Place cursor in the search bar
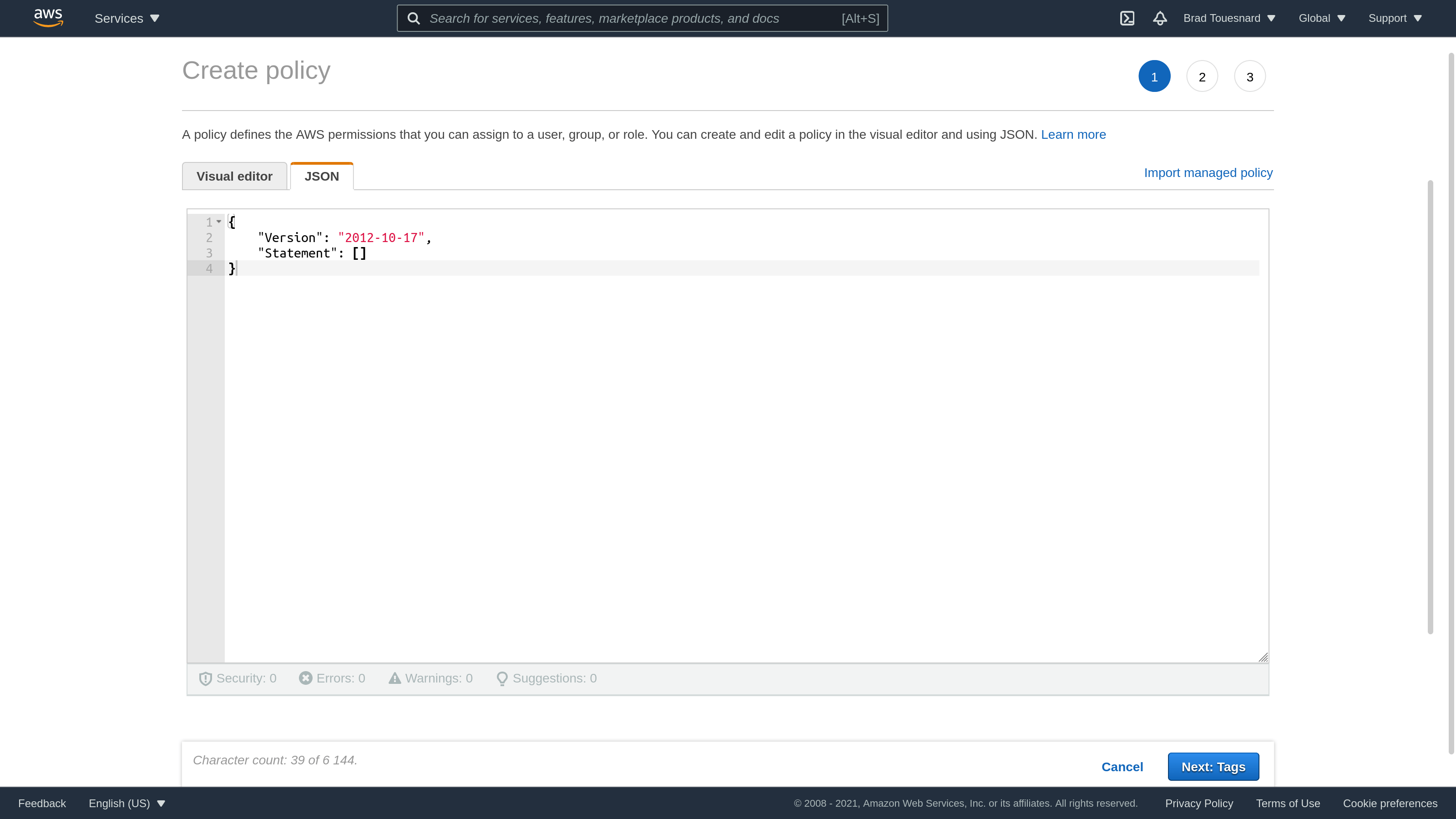Viewport: 1456px width, 819px height. pos(622,18)
